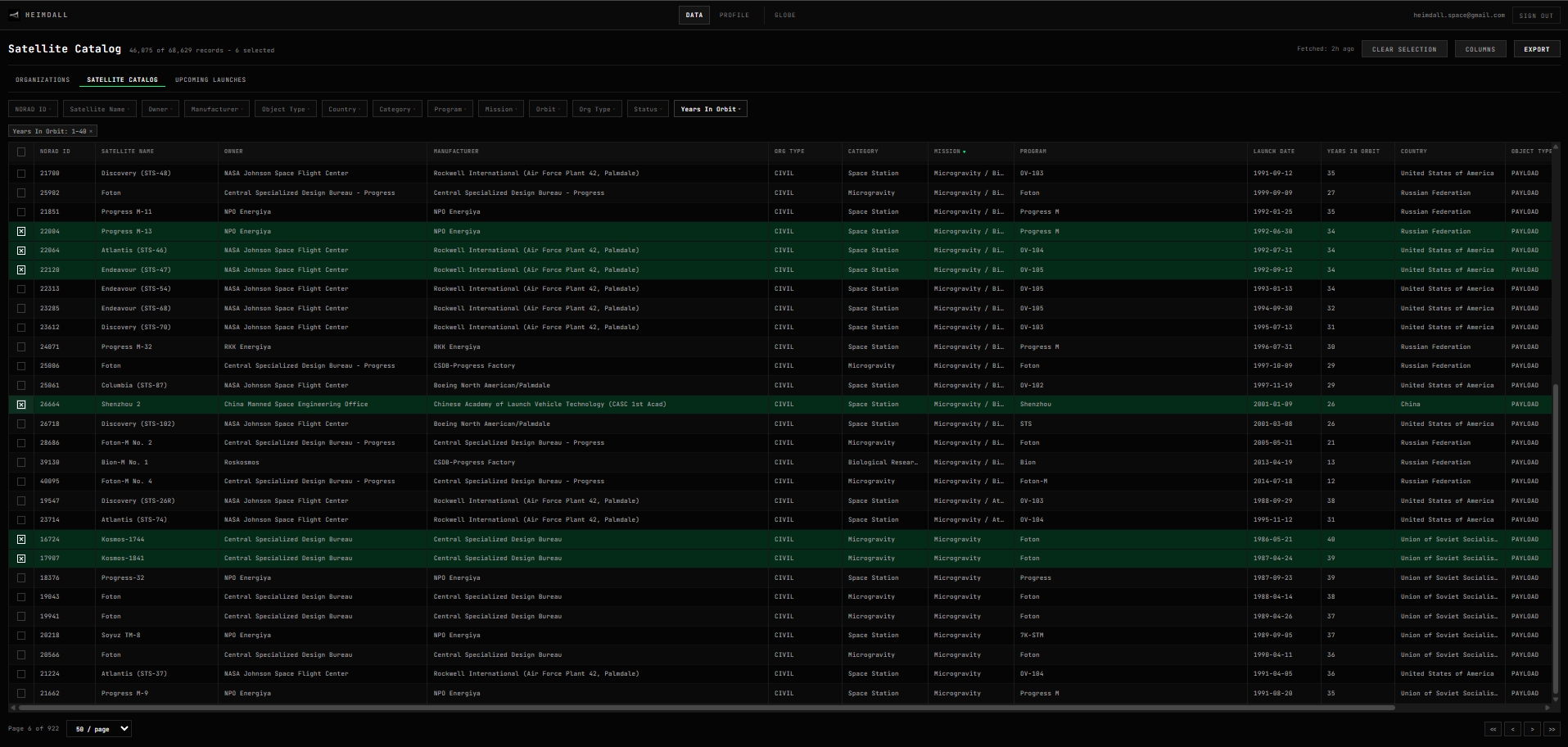This screenshot has height=747, width=1568.
Task: Click the heimdall.space@gmail.com account text
Action: pyautogui.click(x=1459, y=15)
